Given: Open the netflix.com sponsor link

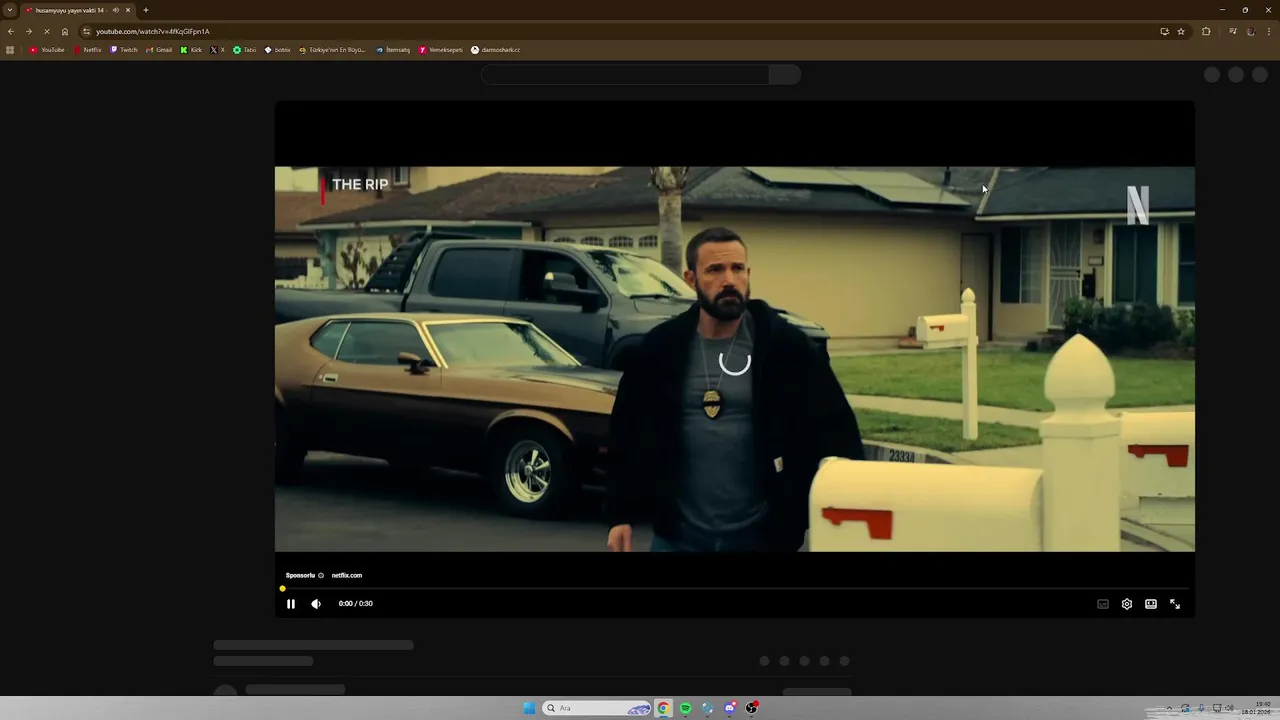Looking at the screenshot, I should point(347,575).
